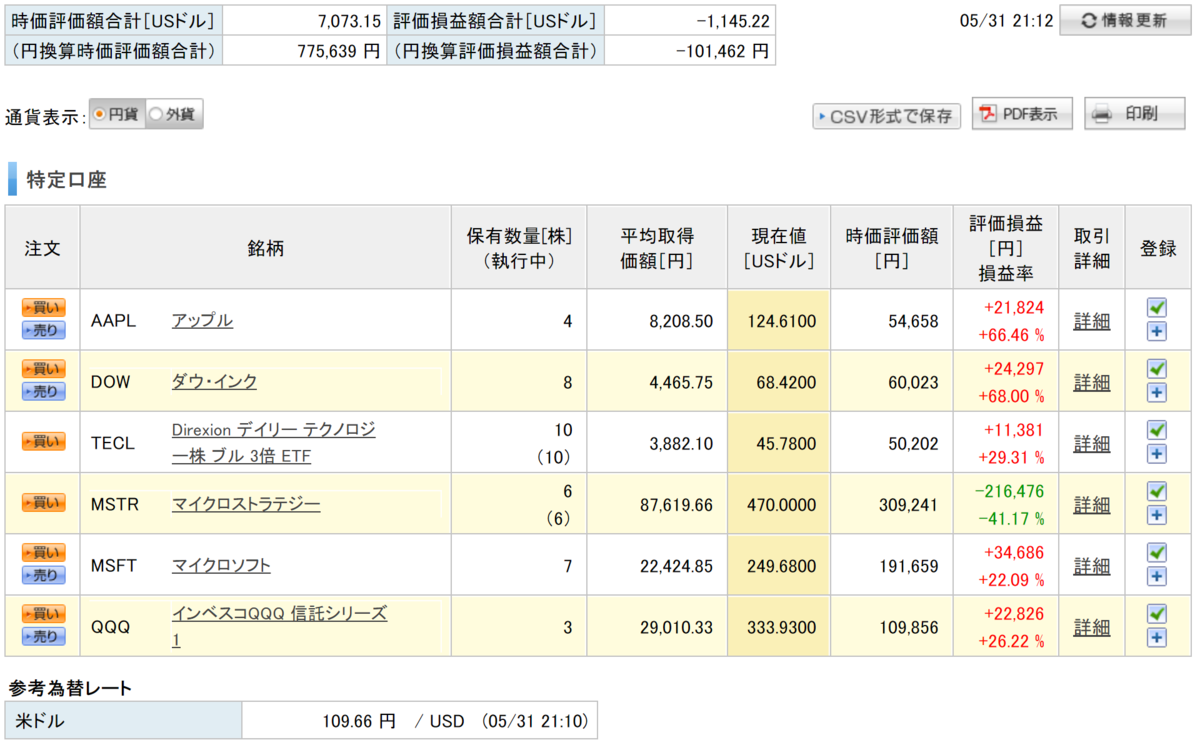The width and height of the screenshot is (1200, 740).
Task: Open the PDF表示 button
Action: click(1022, 114)
